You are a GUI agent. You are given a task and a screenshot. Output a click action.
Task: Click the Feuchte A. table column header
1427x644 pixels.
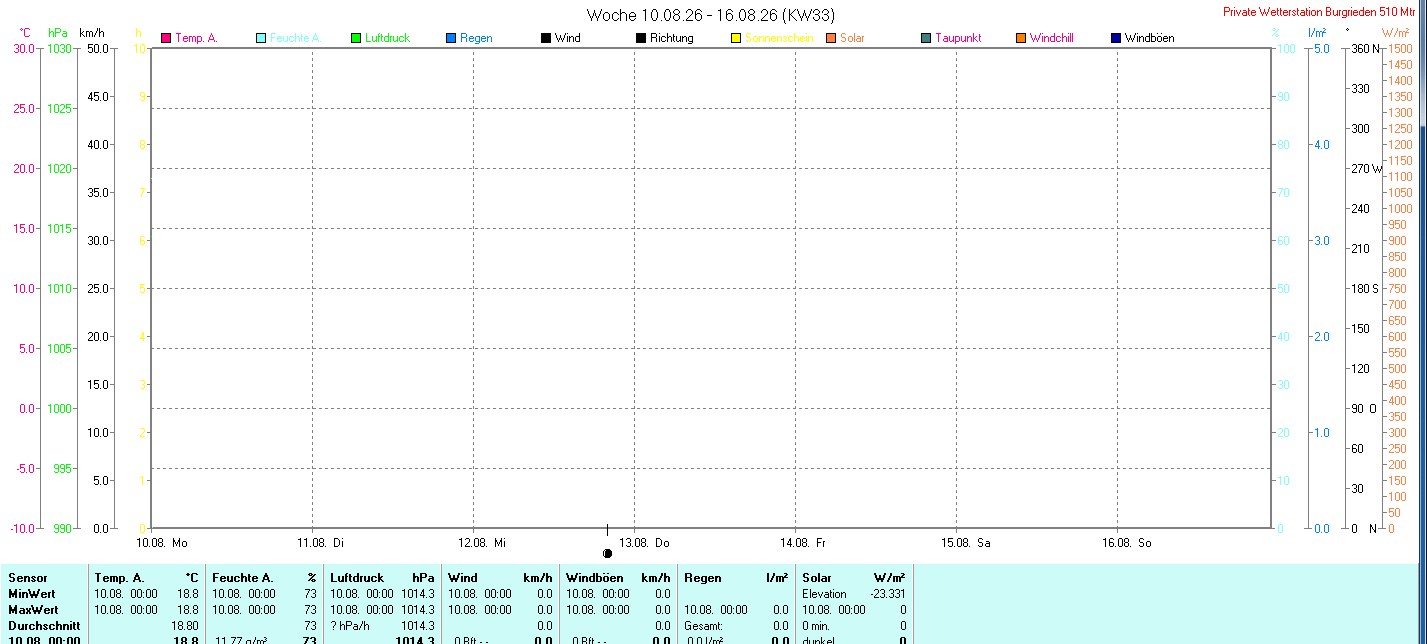[242, 578]
